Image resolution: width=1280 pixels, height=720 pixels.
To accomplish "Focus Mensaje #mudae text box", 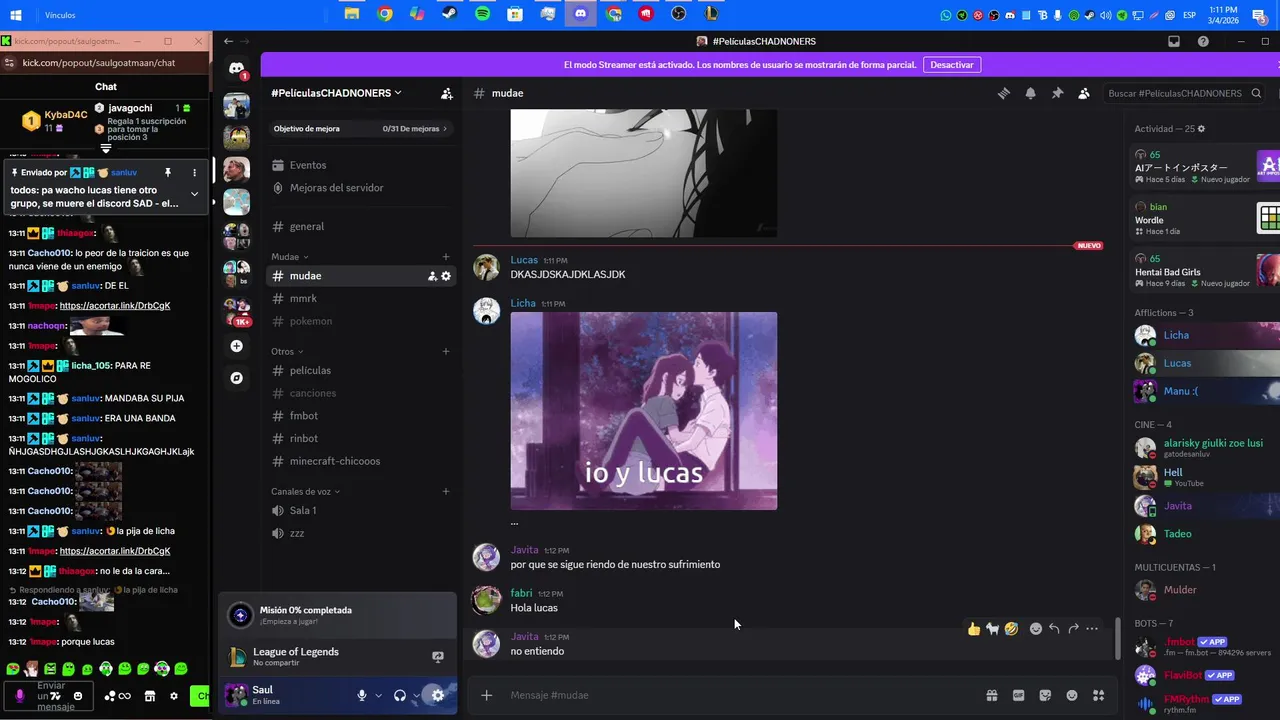I will (x=740, y=695).
